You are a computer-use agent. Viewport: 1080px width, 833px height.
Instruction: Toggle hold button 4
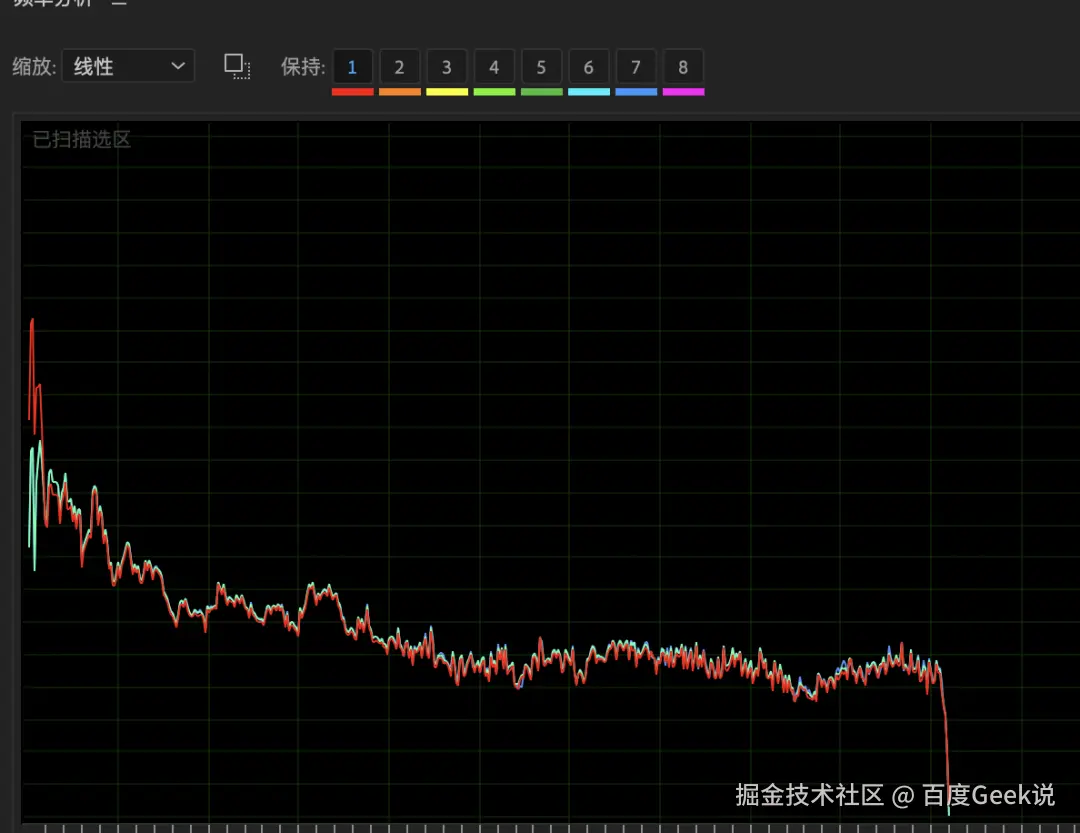pos(495,67)
